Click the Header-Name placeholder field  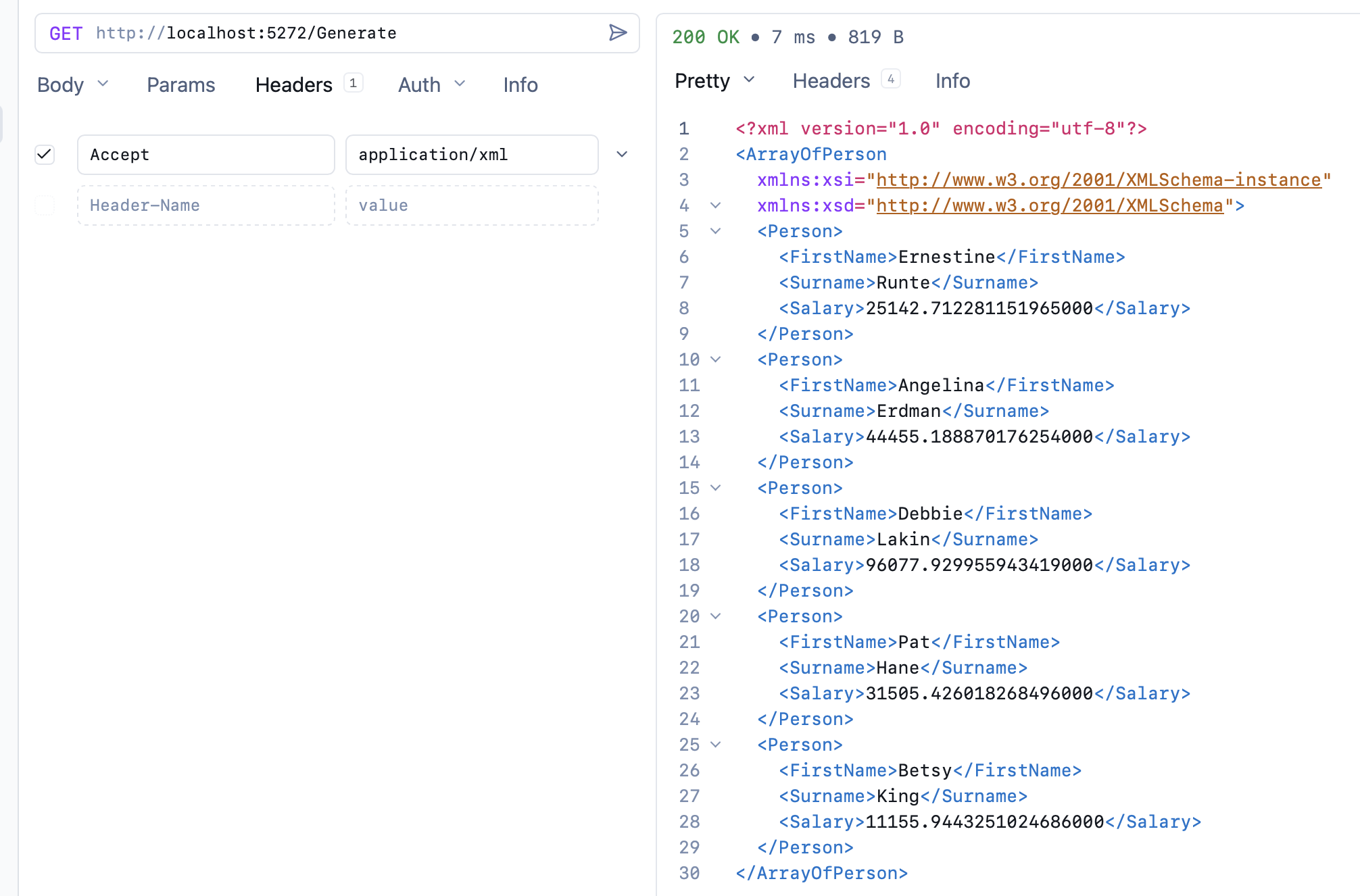click(x=206, y=205)
